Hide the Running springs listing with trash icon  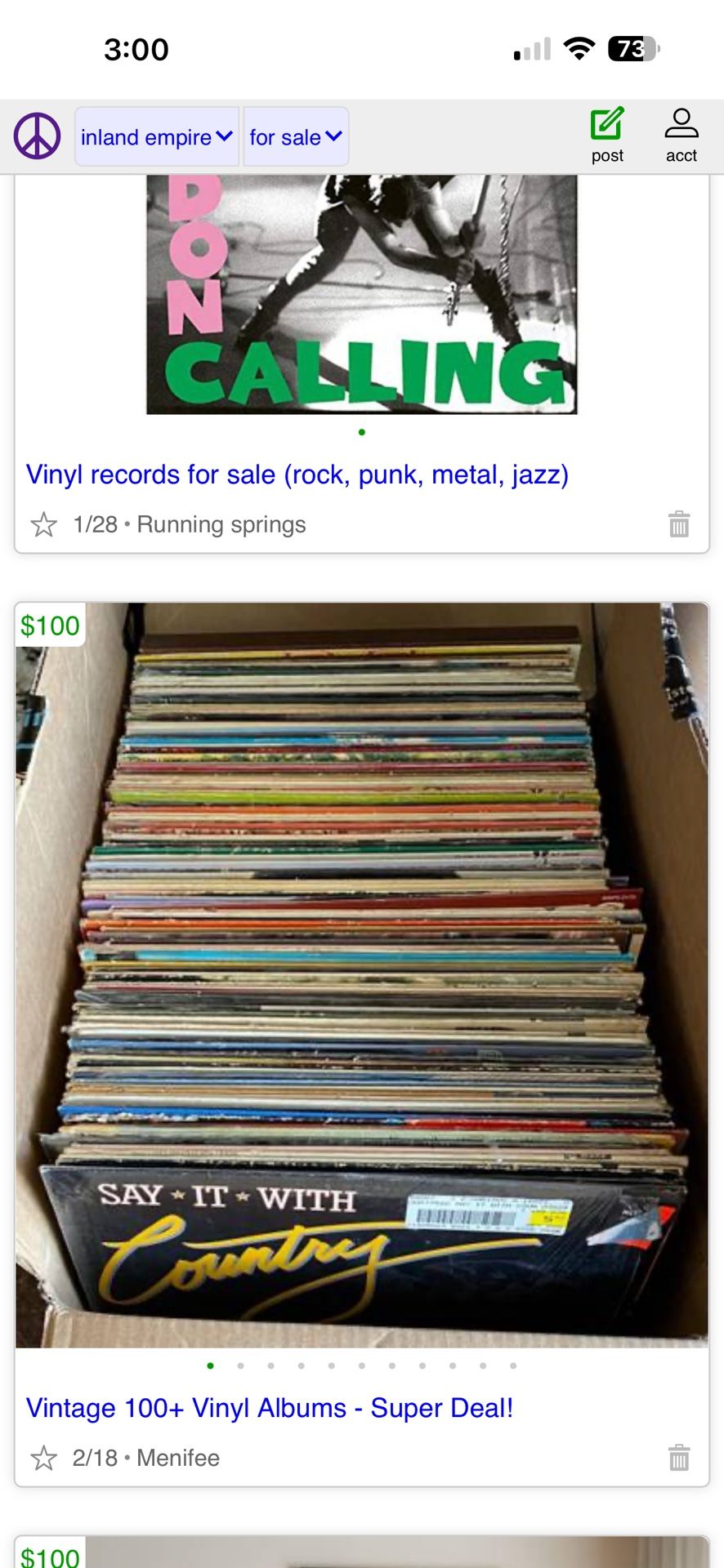(x=679, y=523)
